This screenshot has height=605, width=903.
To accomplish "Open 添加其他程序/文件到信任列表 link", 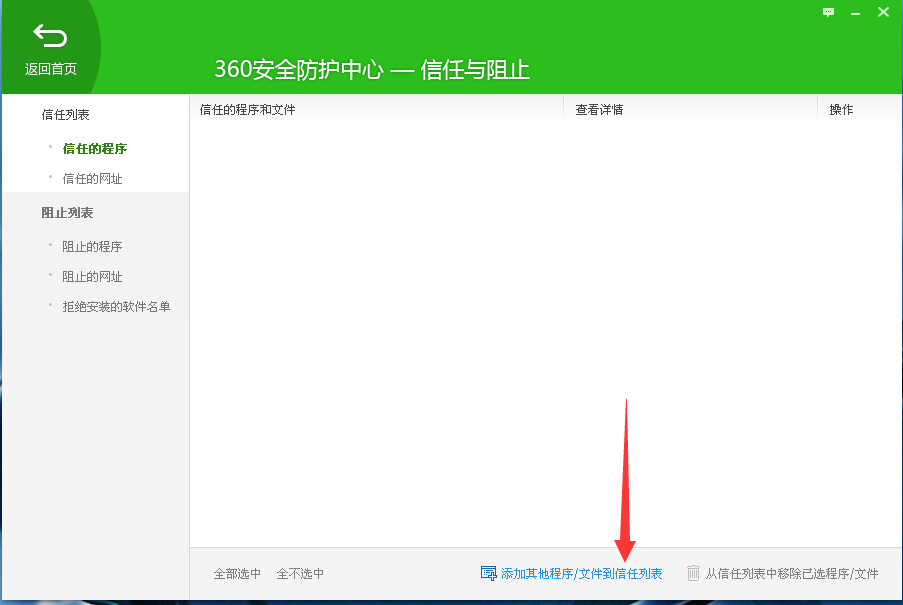I will 578,573.
